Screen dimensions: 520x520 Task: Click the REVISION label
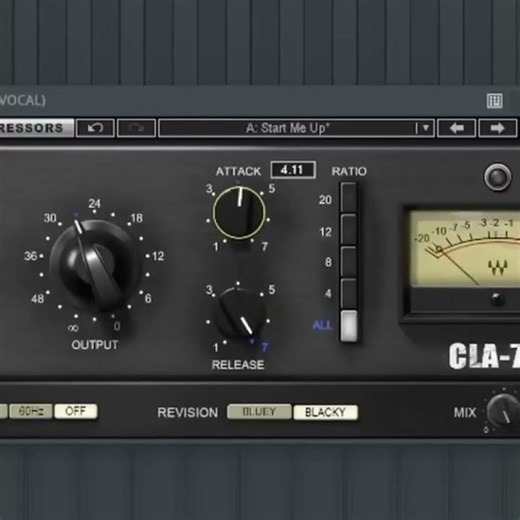click(188, 413)
